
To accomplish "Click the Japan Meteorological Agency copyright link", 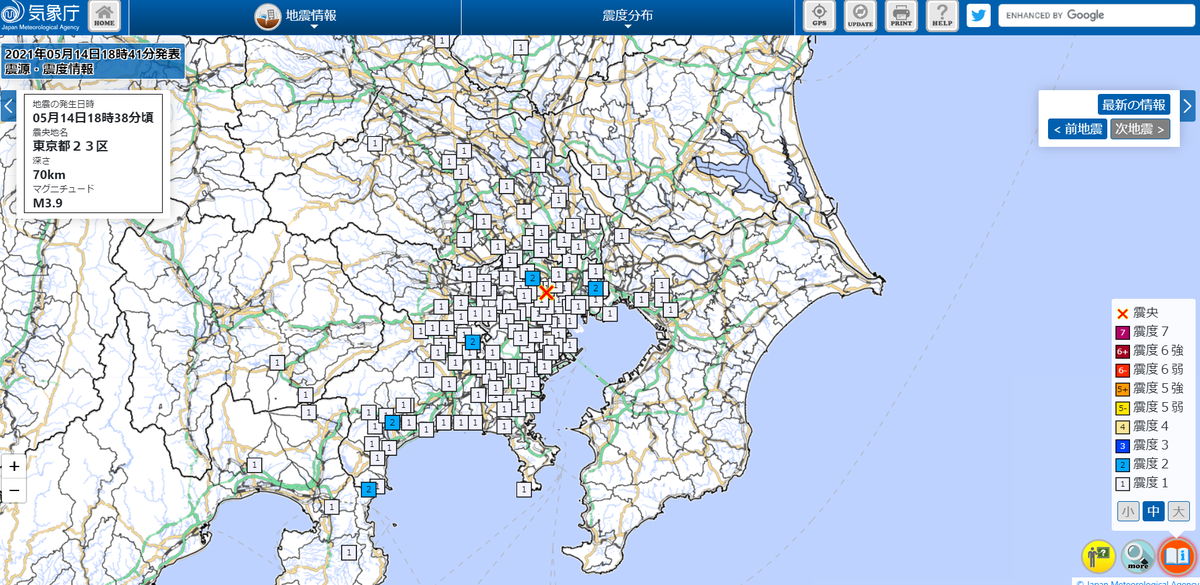I will tap(1137, 581).
